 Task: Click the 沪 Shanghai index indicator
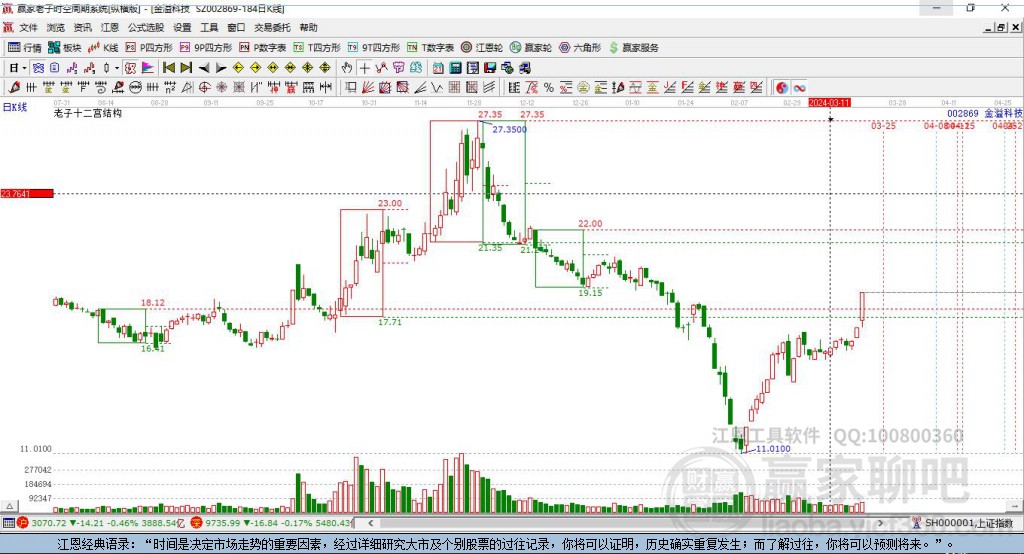click(22, 523)
